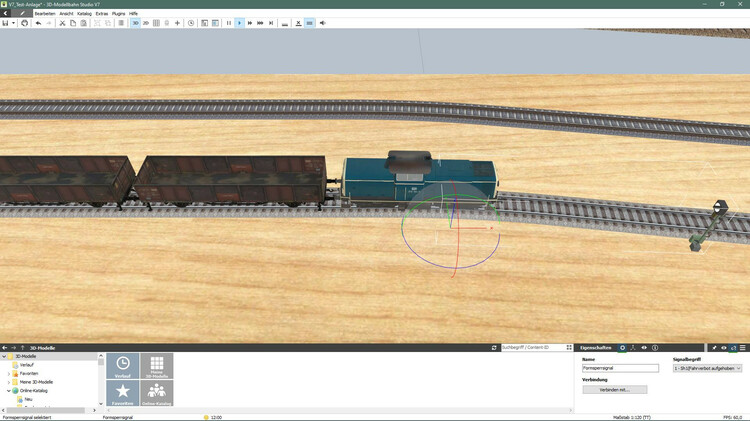Click the pencil edit mode icon
The image size is (750, 421).
point(22,13)
